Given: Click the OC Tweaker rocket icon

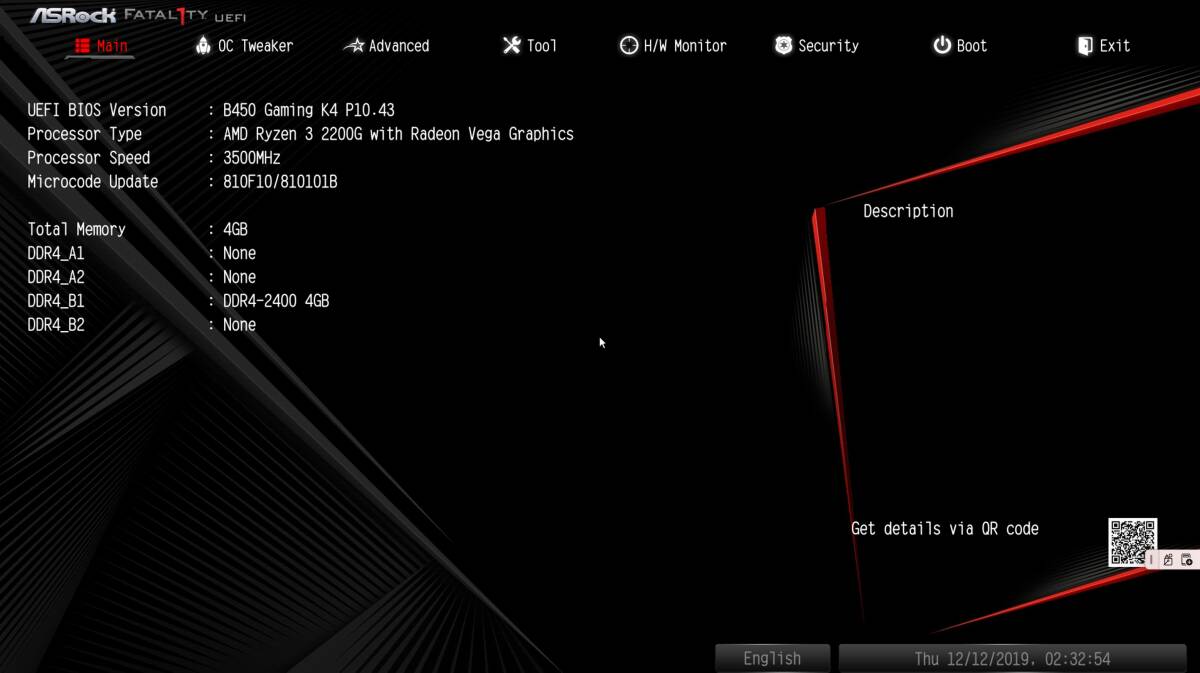Looking at the screenshot, I should point(203,46).
